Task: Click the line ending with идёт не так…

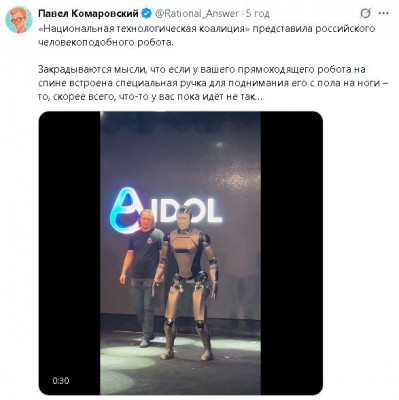Action: click(x=149, y=97)
